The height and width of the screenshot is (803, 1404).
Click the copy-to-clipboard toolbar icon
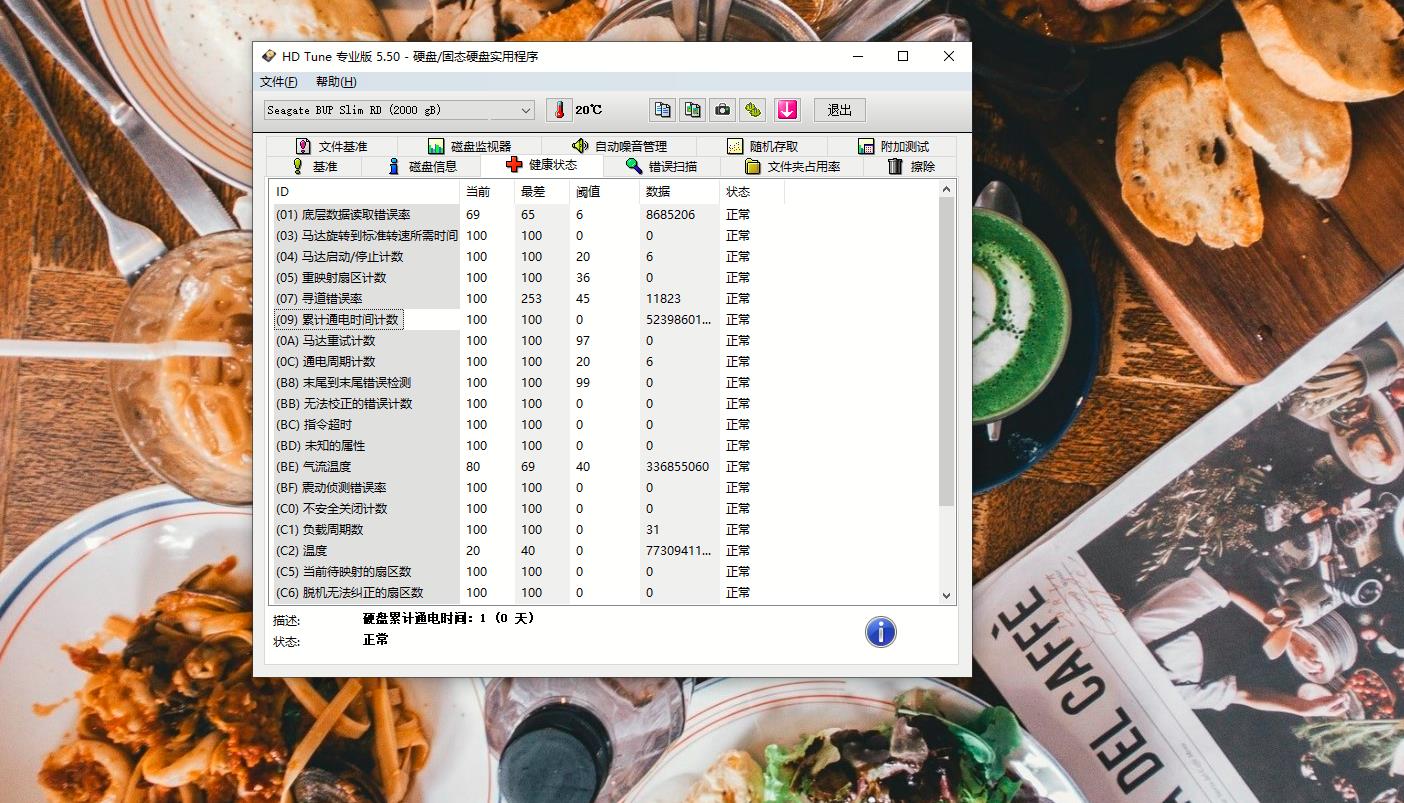pos(662,109)
